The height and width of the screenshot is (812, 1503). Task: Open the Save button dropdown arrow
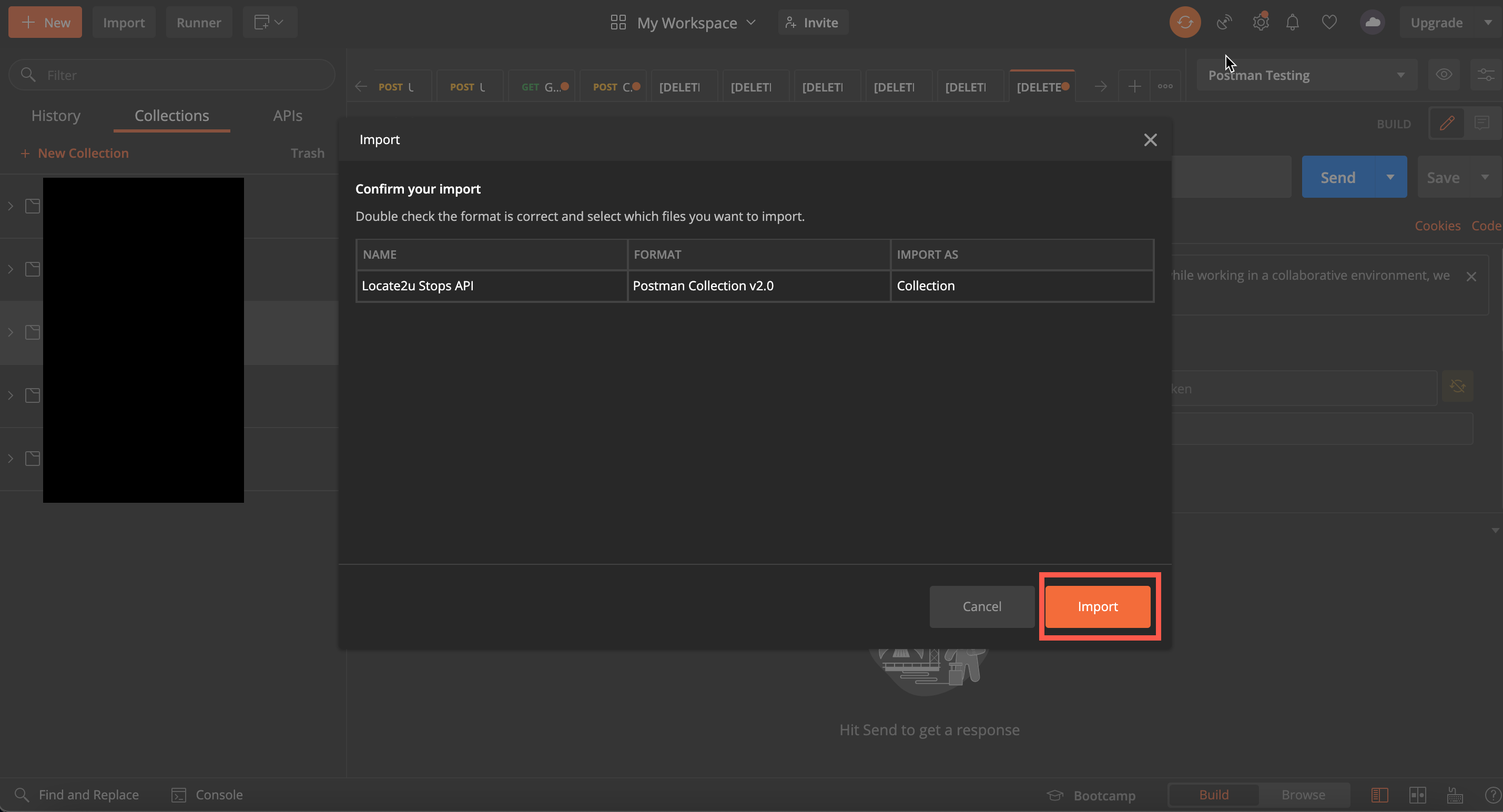pos(1484,177)
